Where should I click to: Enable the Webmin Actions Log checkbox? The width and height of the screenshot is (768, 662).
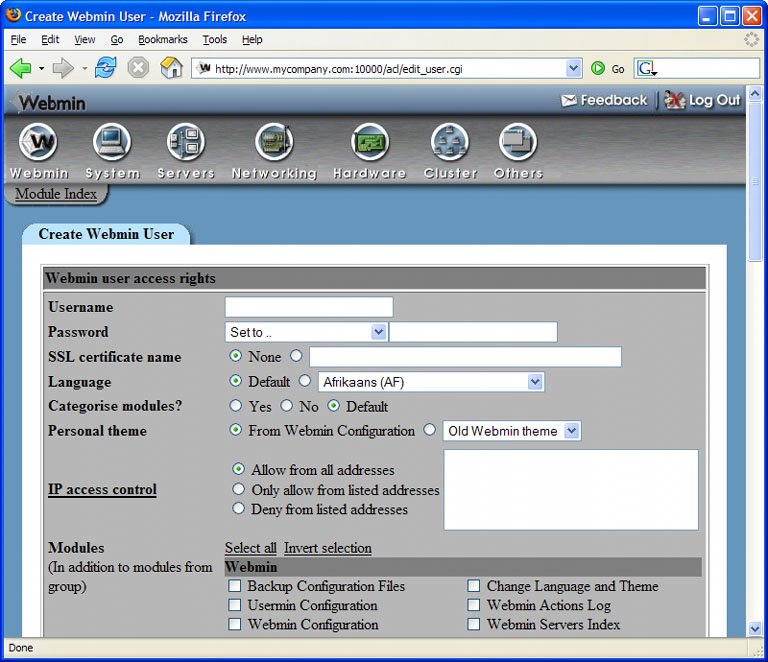click(474, 606)
